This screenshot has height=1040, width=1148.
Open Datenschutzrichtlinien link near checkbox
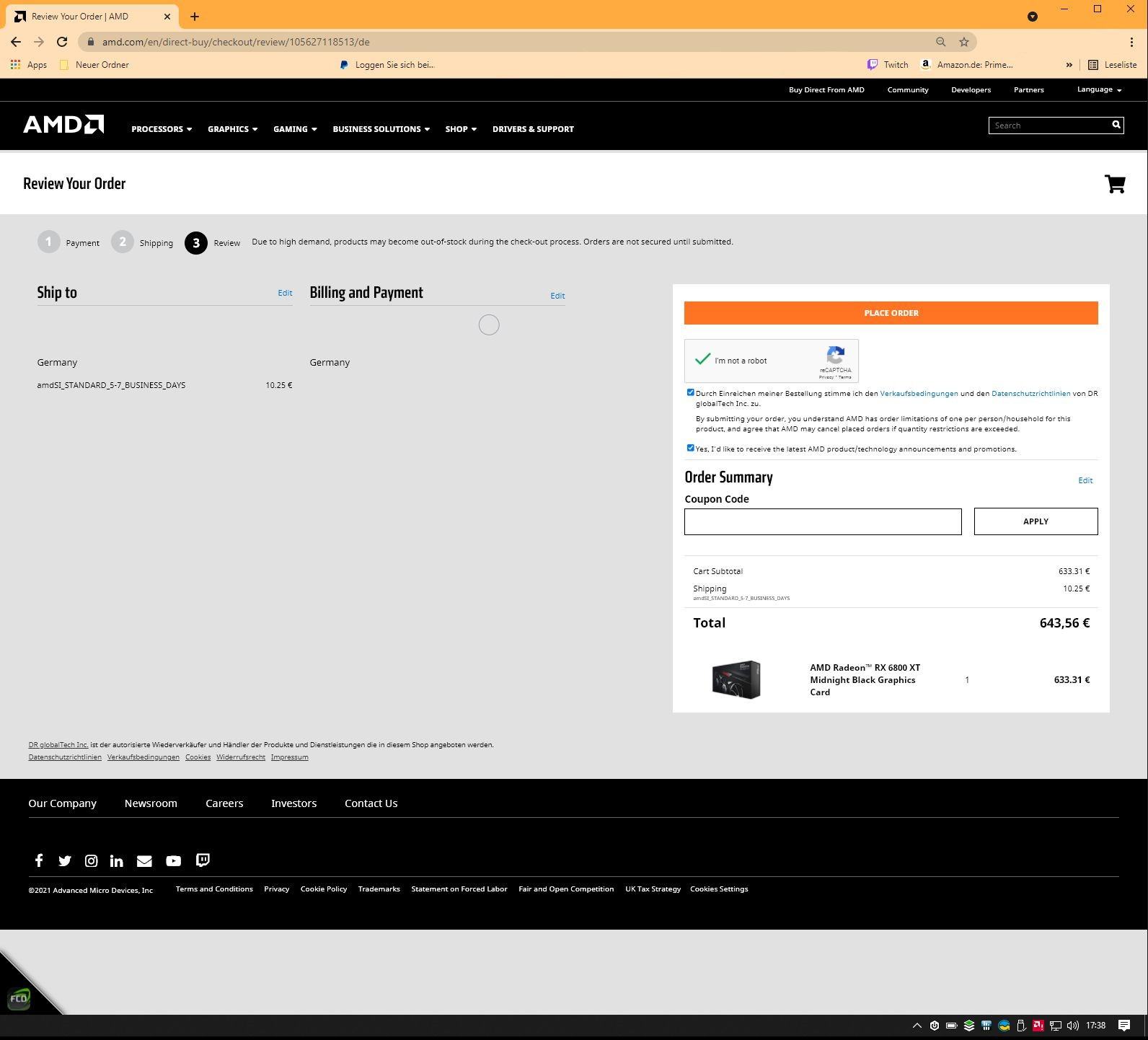pos(1030,394)
